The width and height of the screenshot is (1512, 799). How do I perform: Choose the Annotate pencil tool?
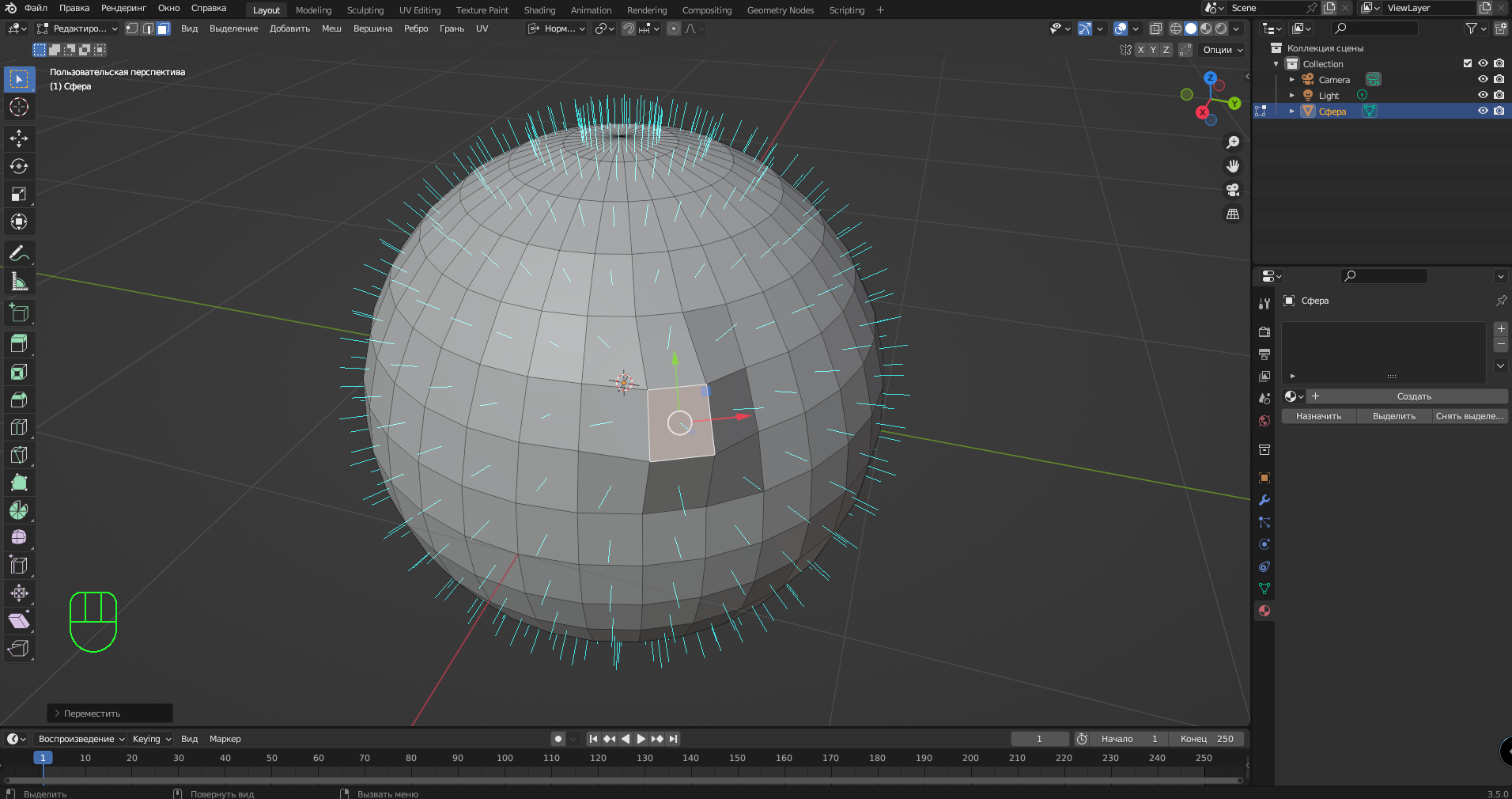tap(19, 254)
